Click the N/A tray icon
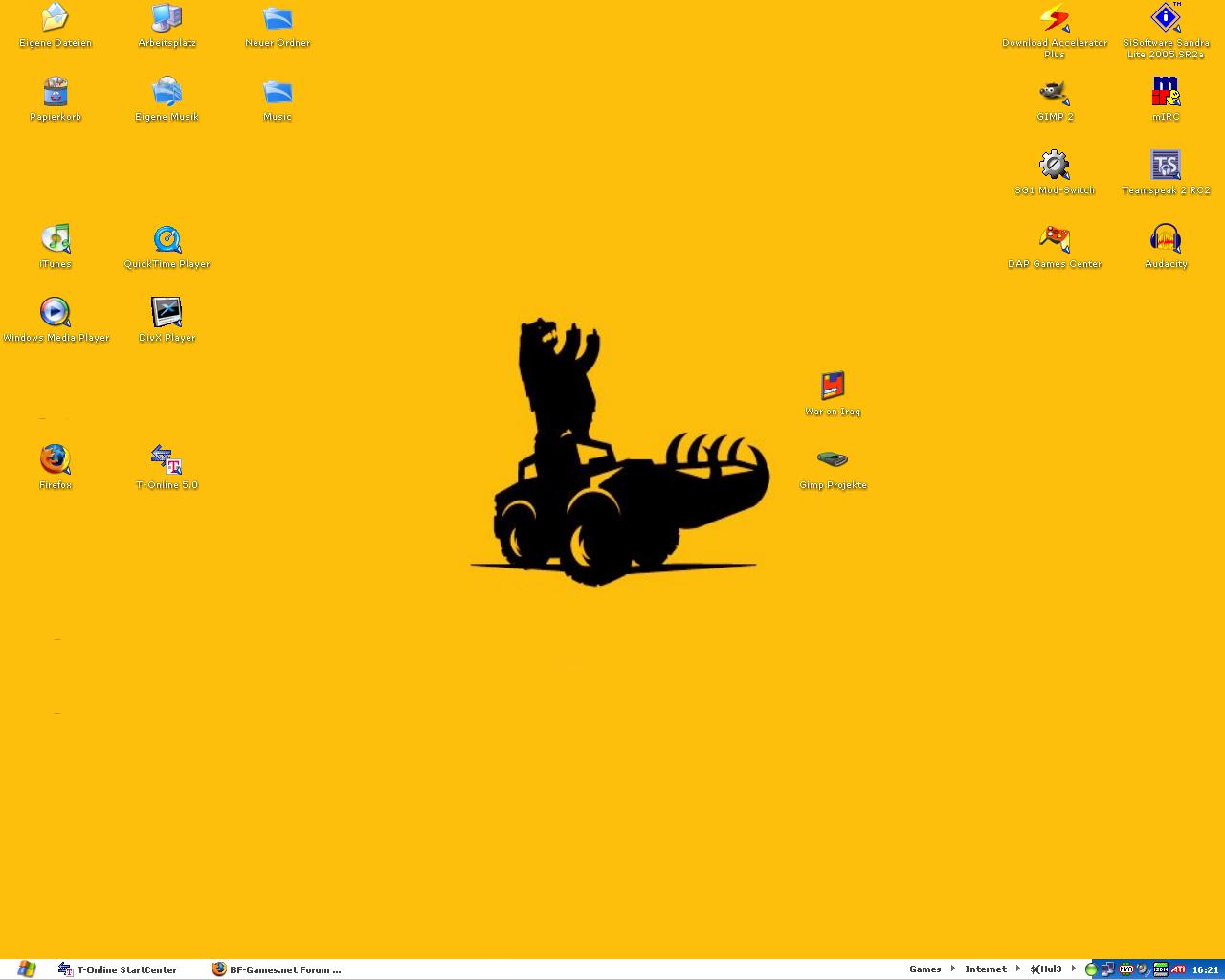This screenshot has height=980, width=1225. (1126, 969)
